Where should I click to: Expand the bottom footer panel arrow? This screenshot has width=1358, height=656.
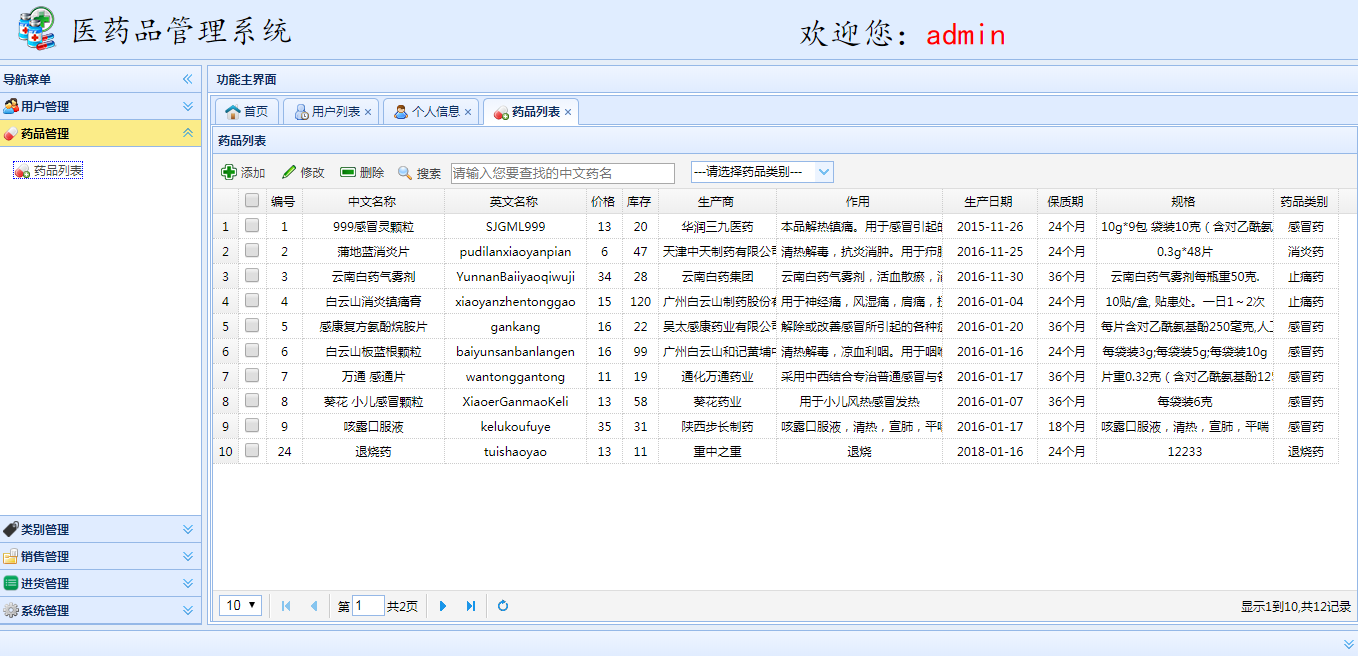(1349, 644)
